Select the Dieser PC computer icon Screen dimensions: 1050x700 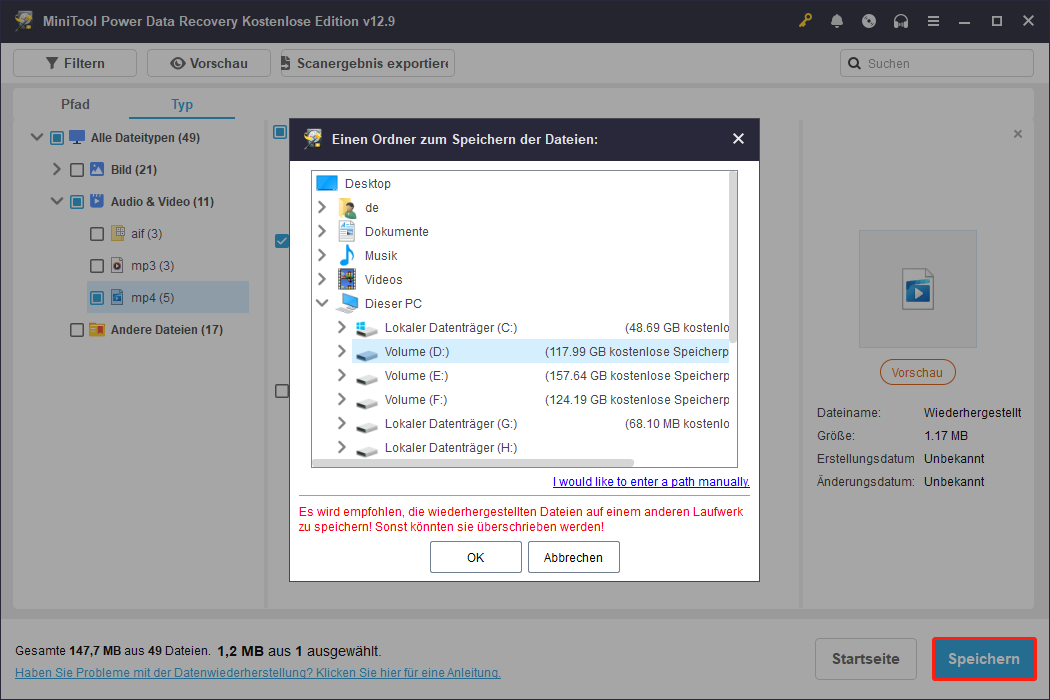pos(347,303)
